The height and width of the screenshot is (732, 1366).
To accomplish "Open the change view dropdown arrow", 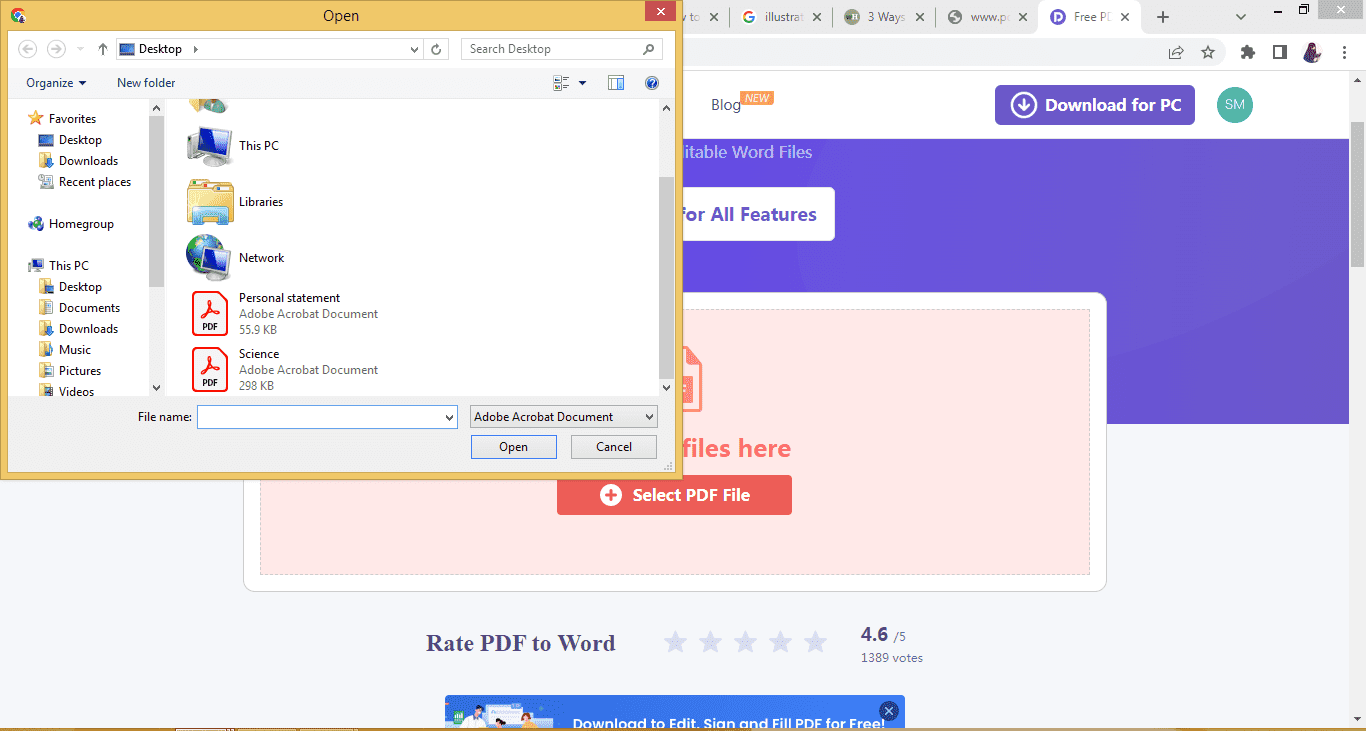I will pos(581,83).
